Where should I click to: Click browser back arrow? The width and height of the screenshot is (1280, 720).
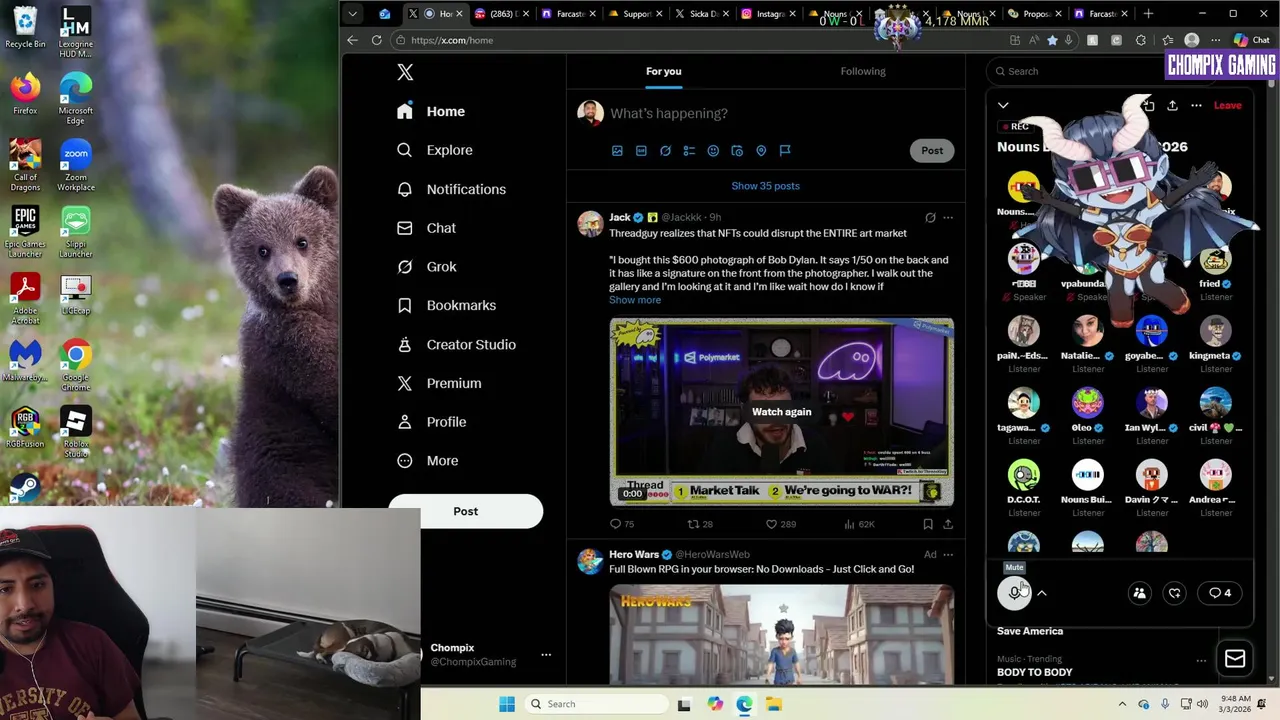pos(352,40)
